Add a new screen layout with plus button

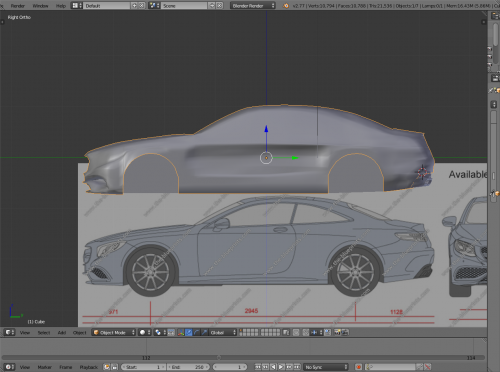pos(135,6)
